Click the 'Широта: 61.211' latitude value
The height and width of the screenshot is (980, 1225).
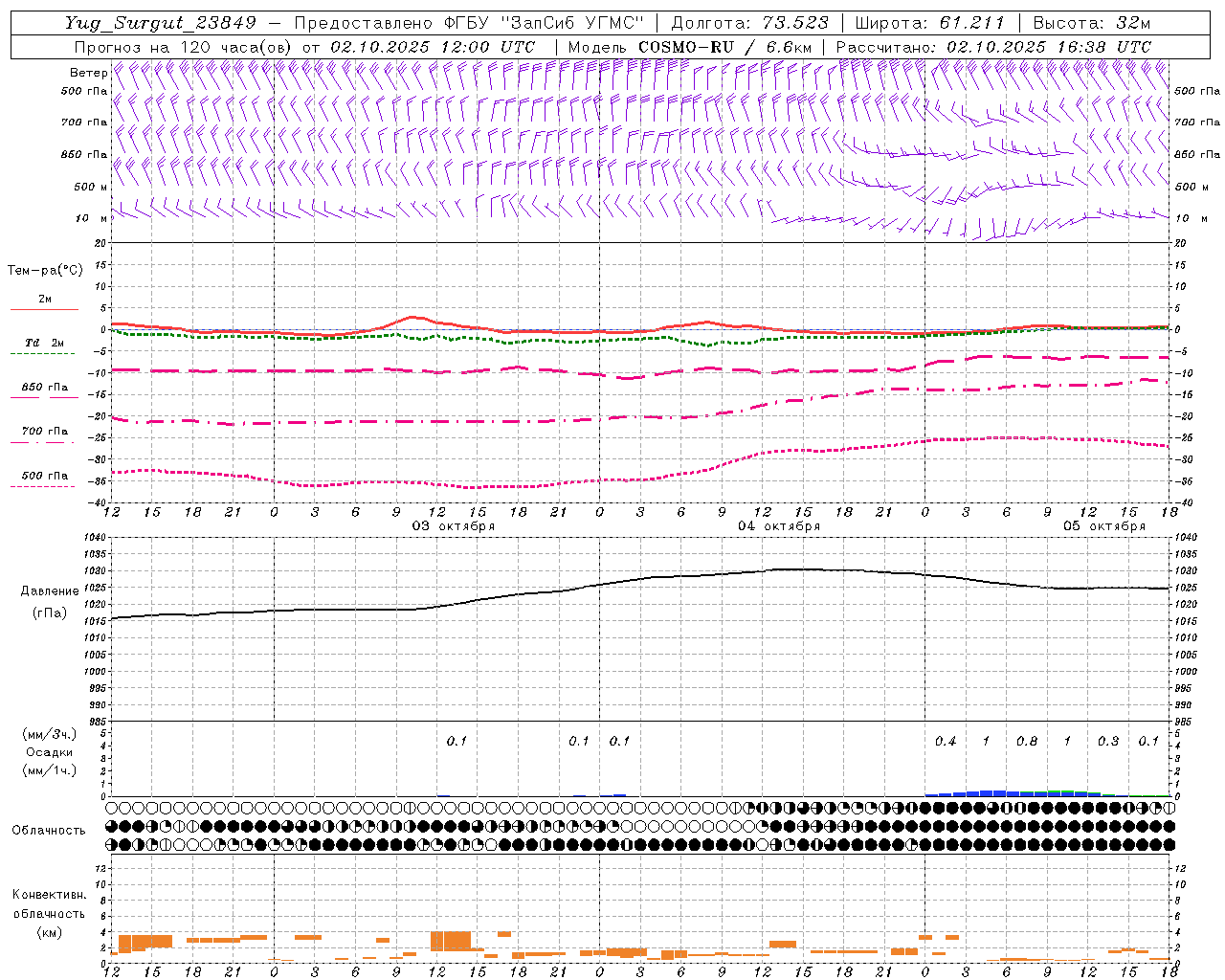tap(929, 23)
